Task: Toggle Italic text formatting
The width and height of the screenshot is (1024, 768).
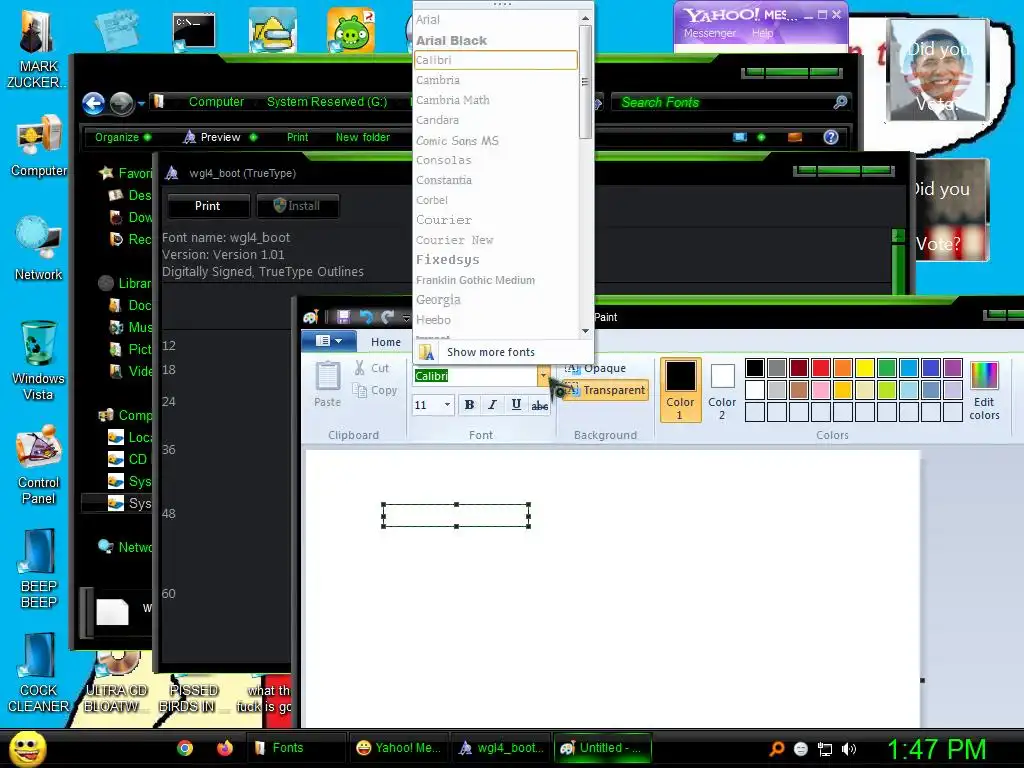Action: coord(492,405)
